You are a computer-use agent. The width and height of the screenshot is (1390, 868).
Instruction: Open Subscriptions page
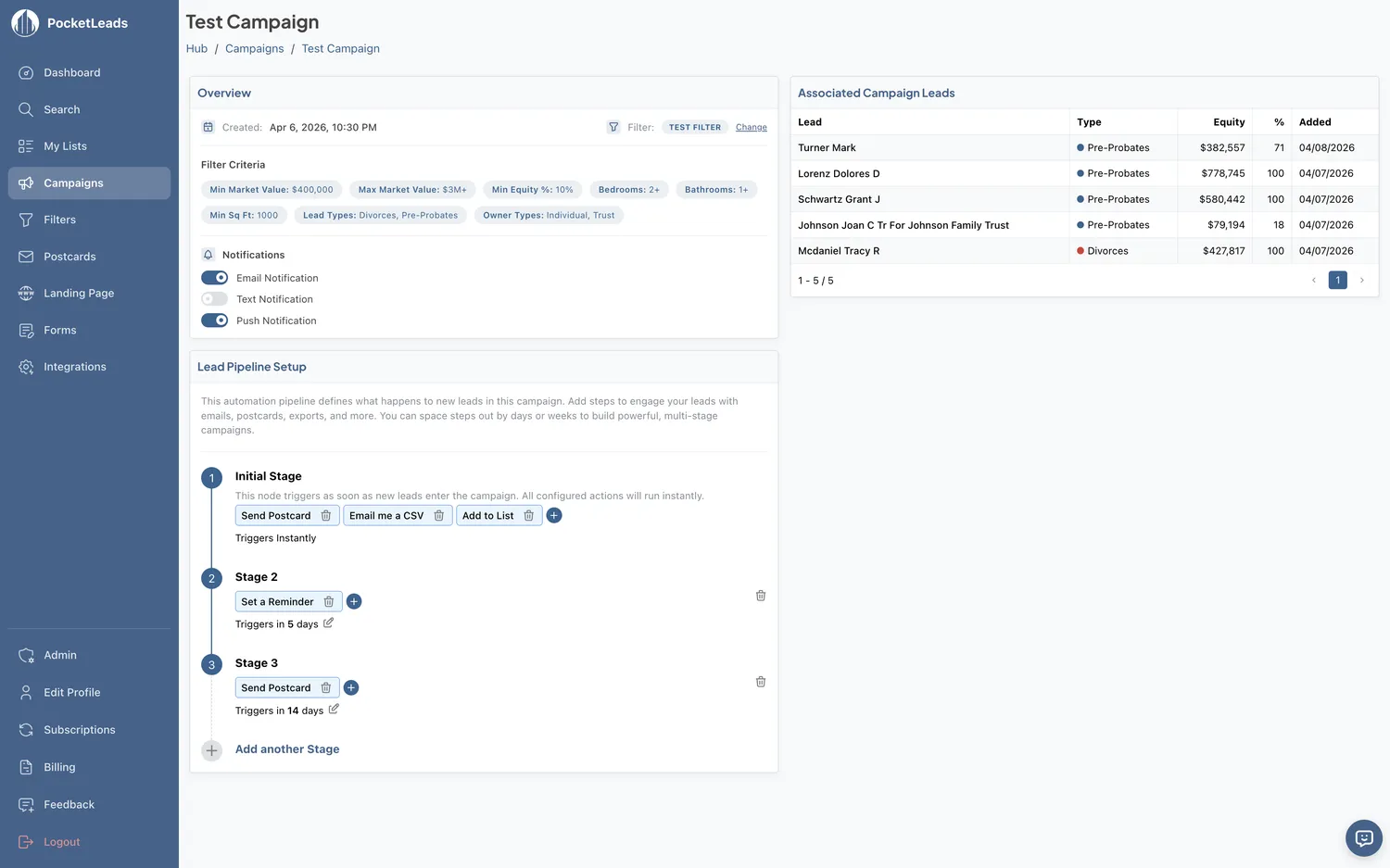coord(89,730)
